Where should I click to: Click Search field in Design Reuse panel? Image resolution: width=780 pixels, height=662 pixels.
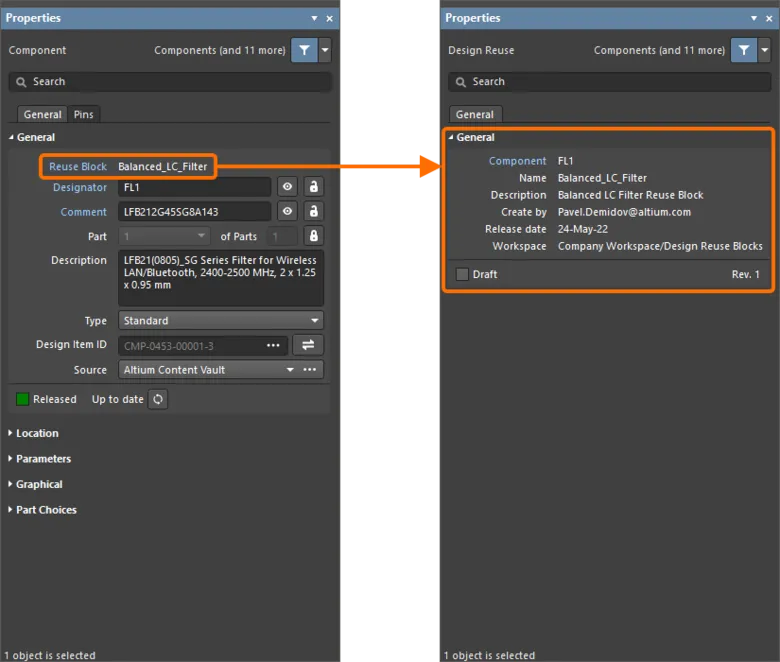click(610, 82)
